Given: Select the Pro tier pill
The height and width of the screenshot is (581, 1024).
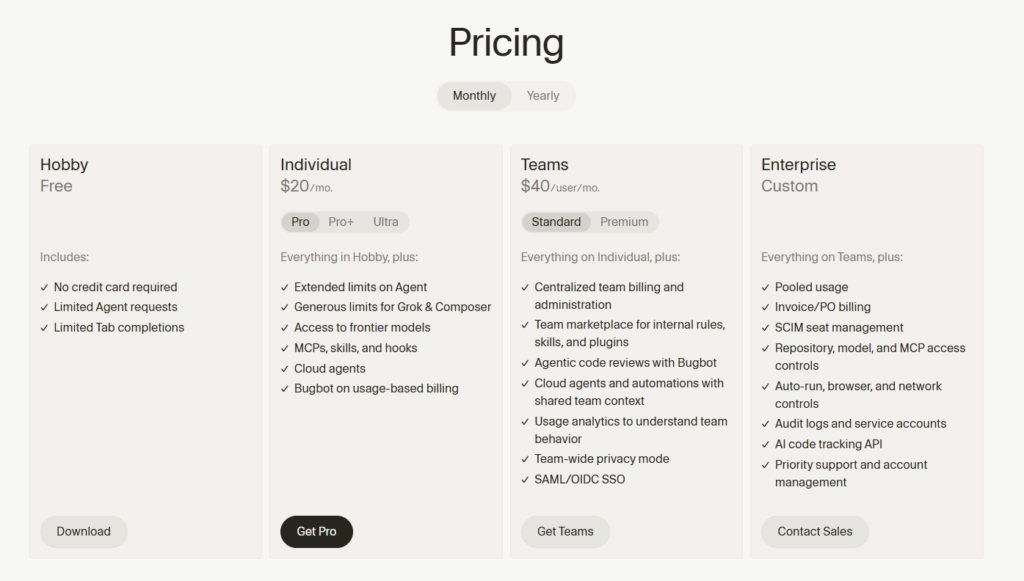Looking at the screenshot, I should pos(300,222).
